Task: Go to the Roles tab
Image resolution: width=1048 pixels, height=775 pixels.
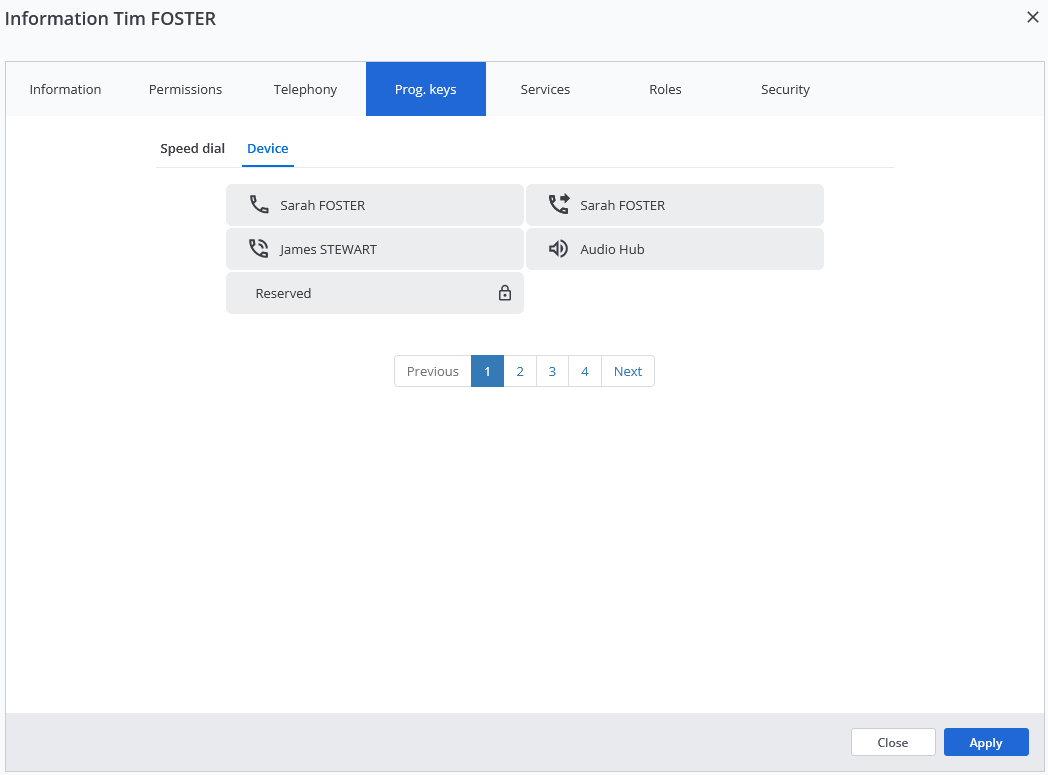Action: [665, 89]
